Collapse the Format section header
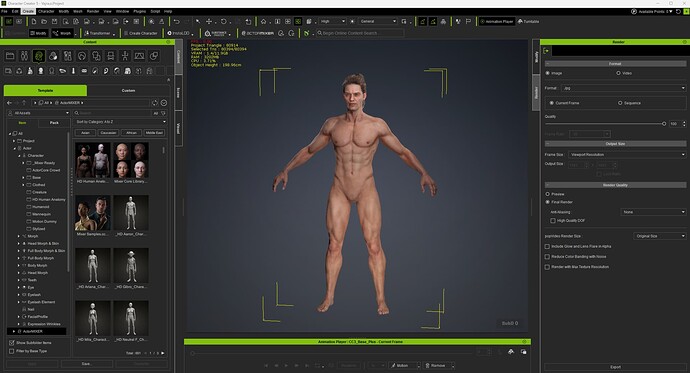The height and width of the screenshot is (373, 690). pos(615,64)
